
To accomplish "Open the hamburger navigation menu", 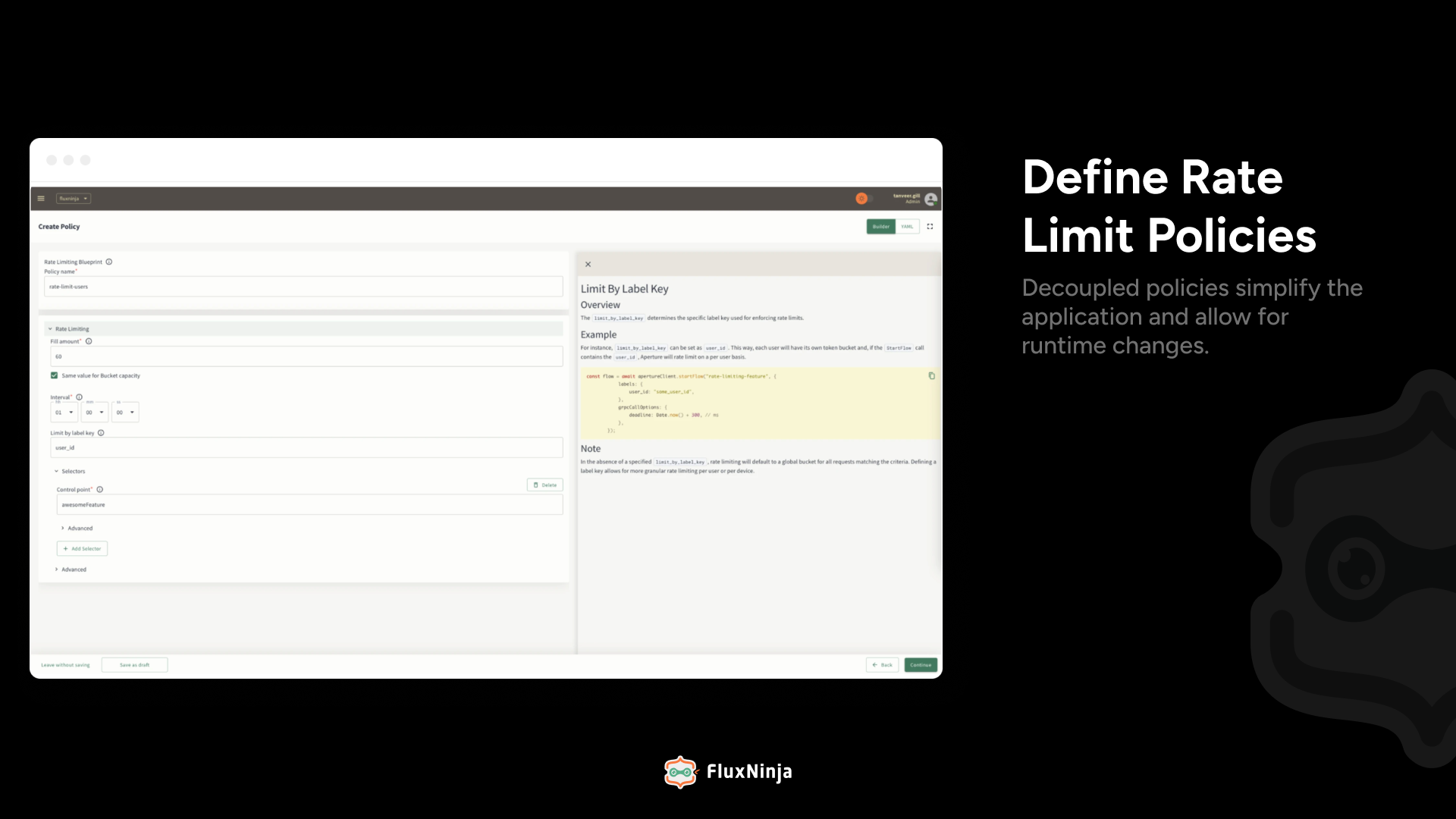I will click(41, 199).
